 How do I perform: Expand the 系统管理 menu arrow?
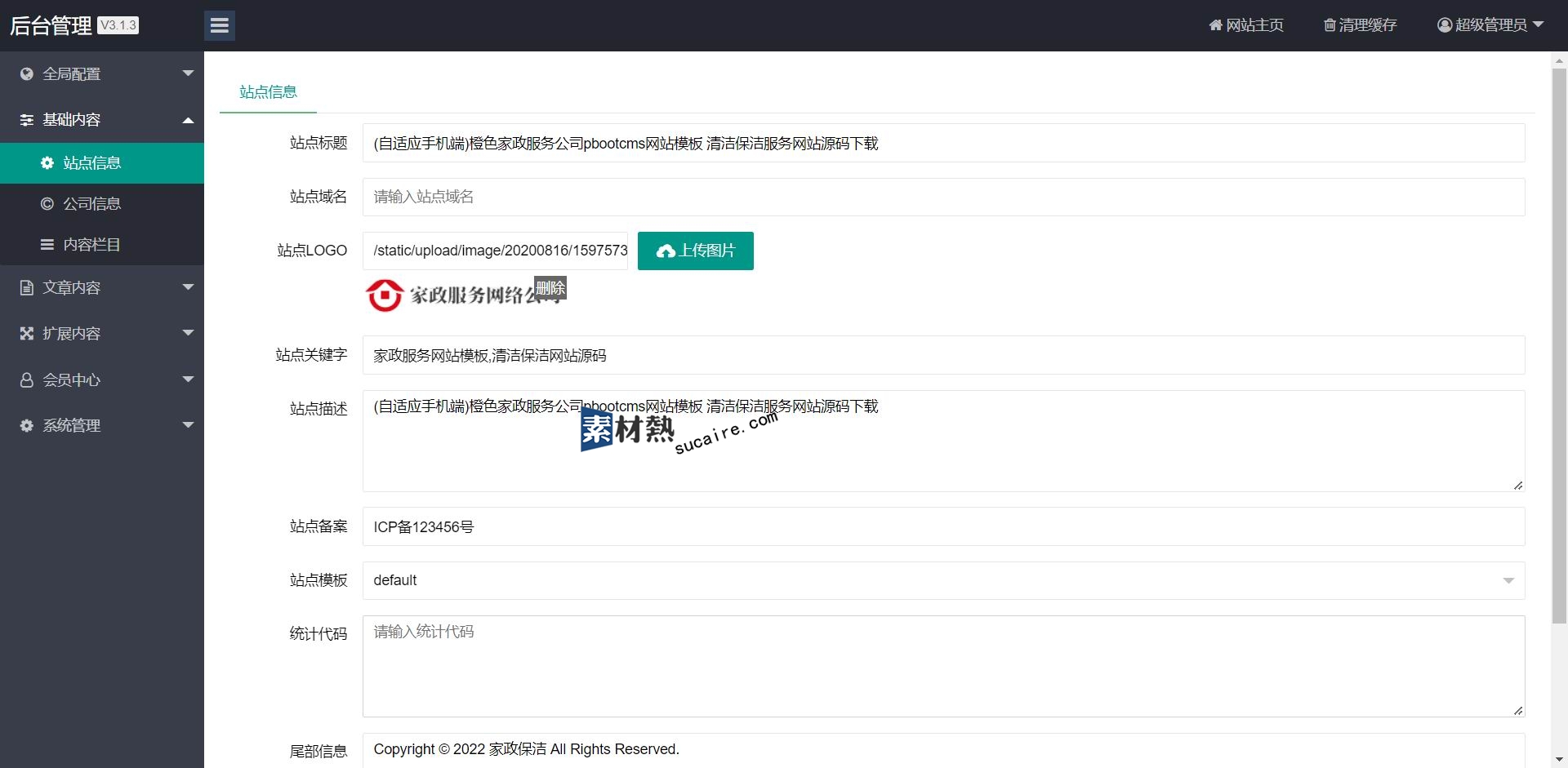click(x=188, y=425)
